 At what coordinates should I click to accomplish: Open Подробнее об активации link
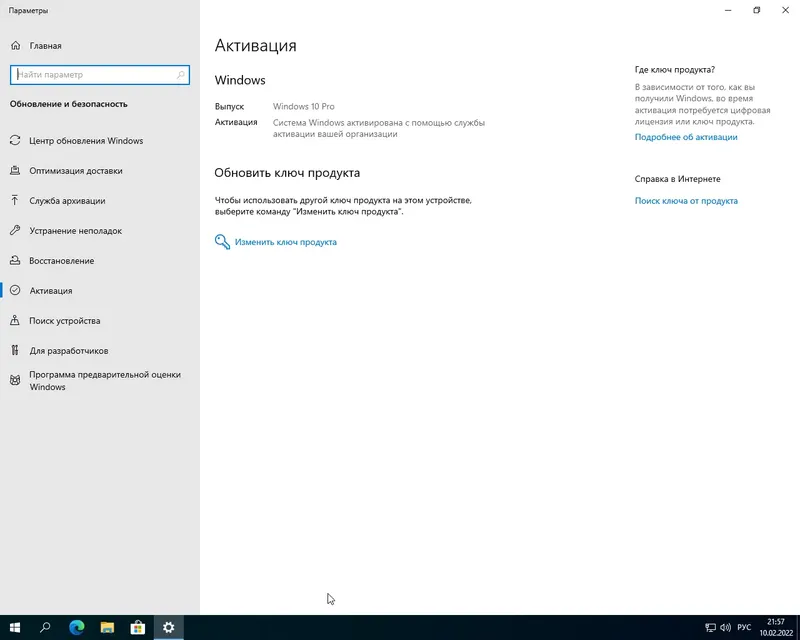click(x=686, y=137)
